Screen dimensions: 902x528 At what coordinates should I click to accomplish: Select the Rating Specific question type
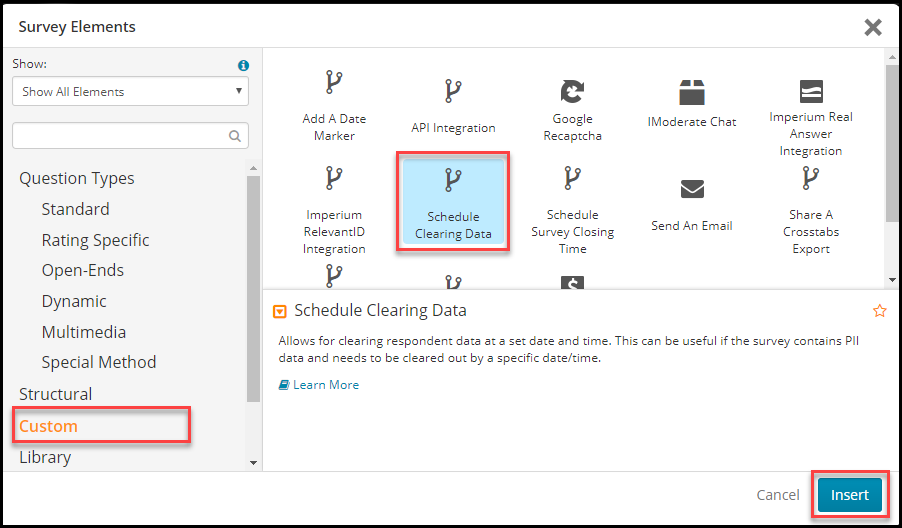tap(95, 240)
